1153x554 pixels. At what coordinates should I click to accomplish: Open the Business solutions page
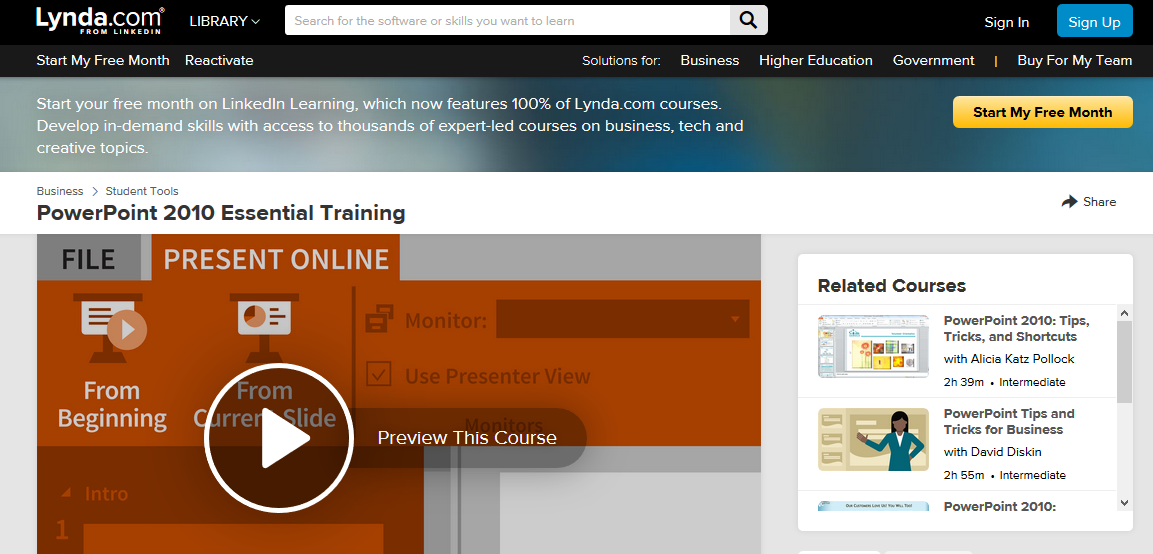709,60
